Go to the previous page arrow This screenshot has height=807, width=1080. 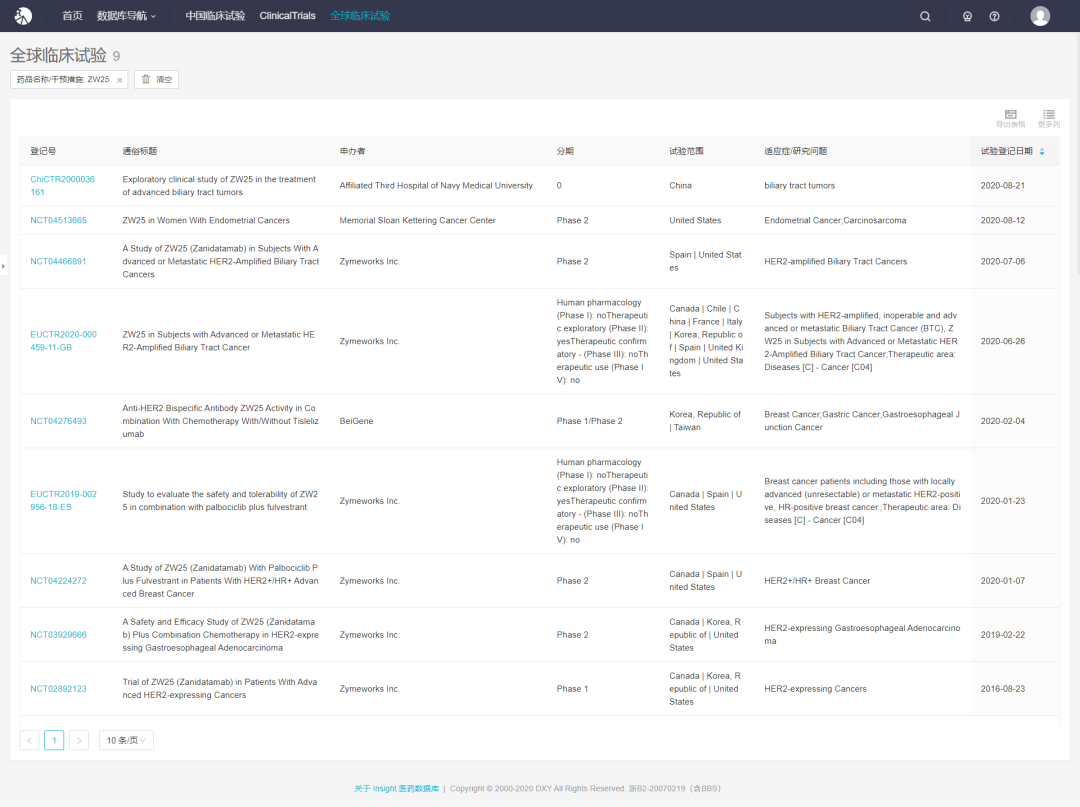pos(30,740)
